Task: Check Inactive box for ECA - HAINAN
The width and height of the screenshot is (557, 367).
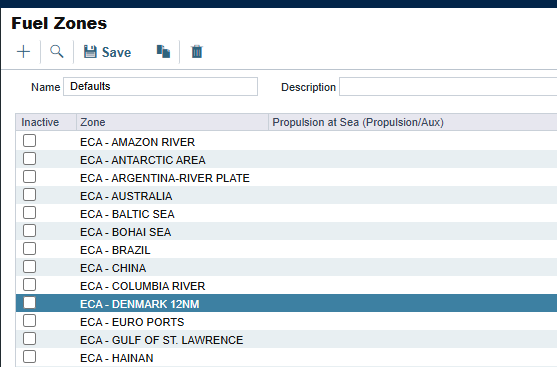Action: 29,357
